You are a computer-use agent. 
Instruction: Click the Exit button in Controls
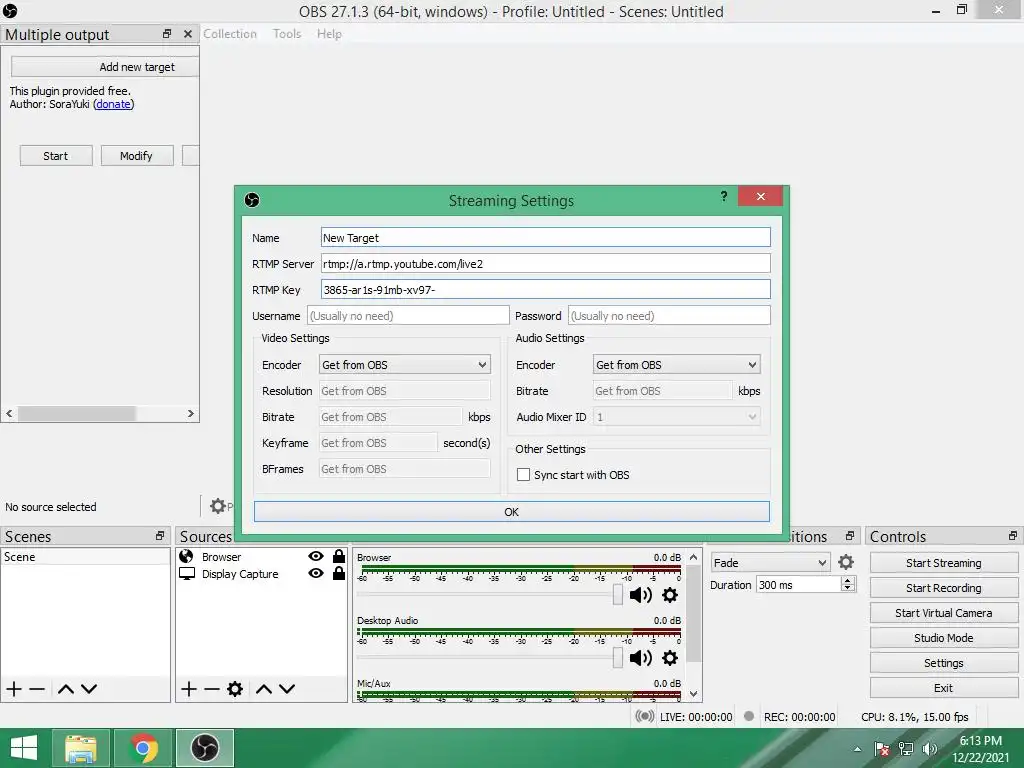point(943,688)
